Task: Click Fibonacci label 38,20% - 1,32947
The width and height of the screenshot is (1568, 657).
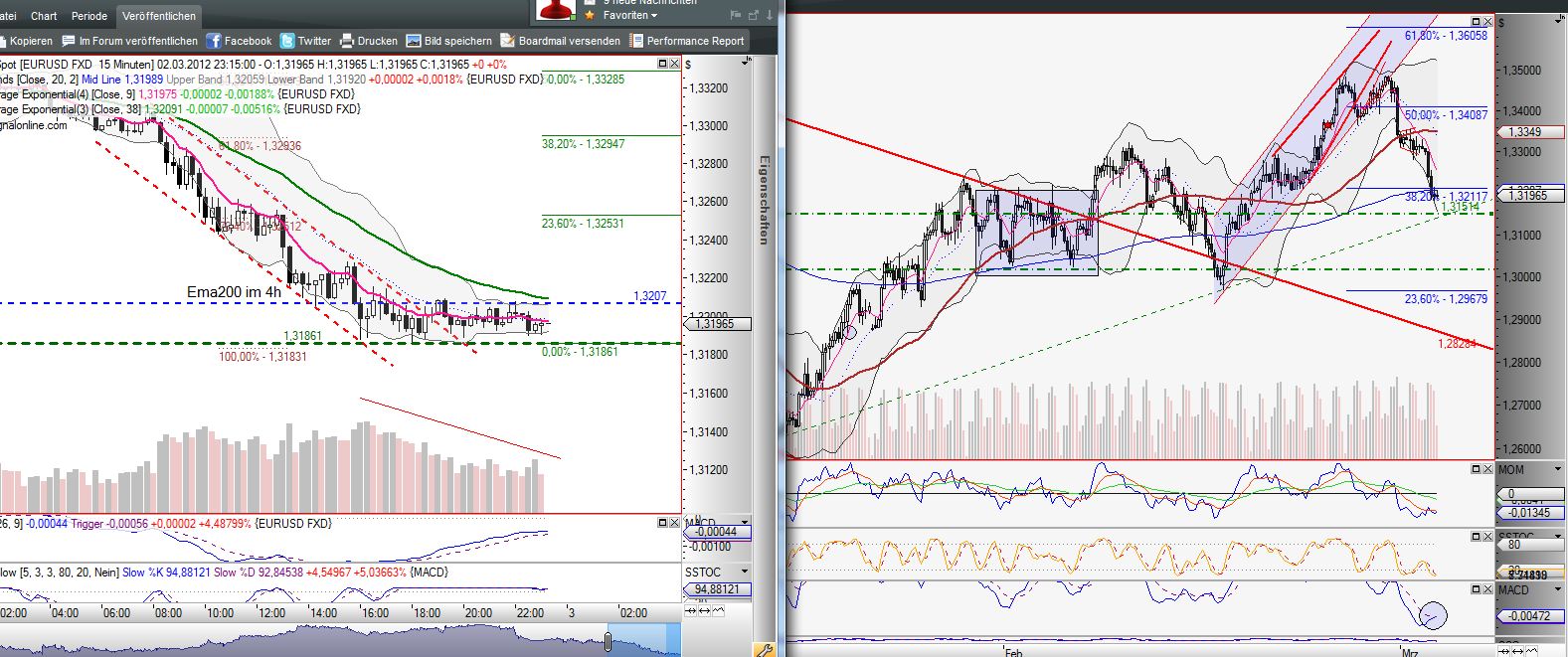Action: [584, 144]
